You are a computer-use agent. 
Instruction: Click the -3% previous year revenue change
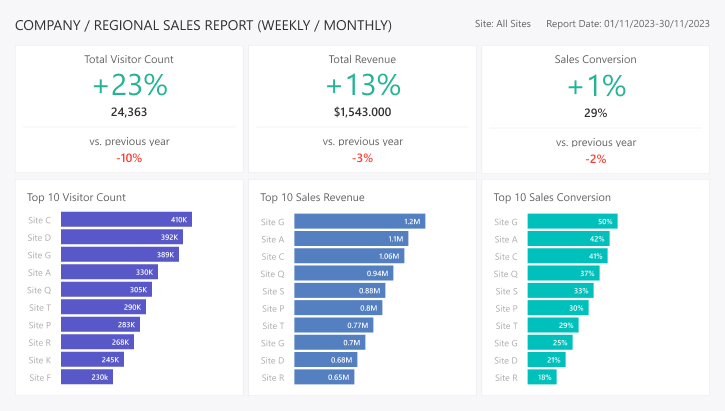(x=362, y=158)
